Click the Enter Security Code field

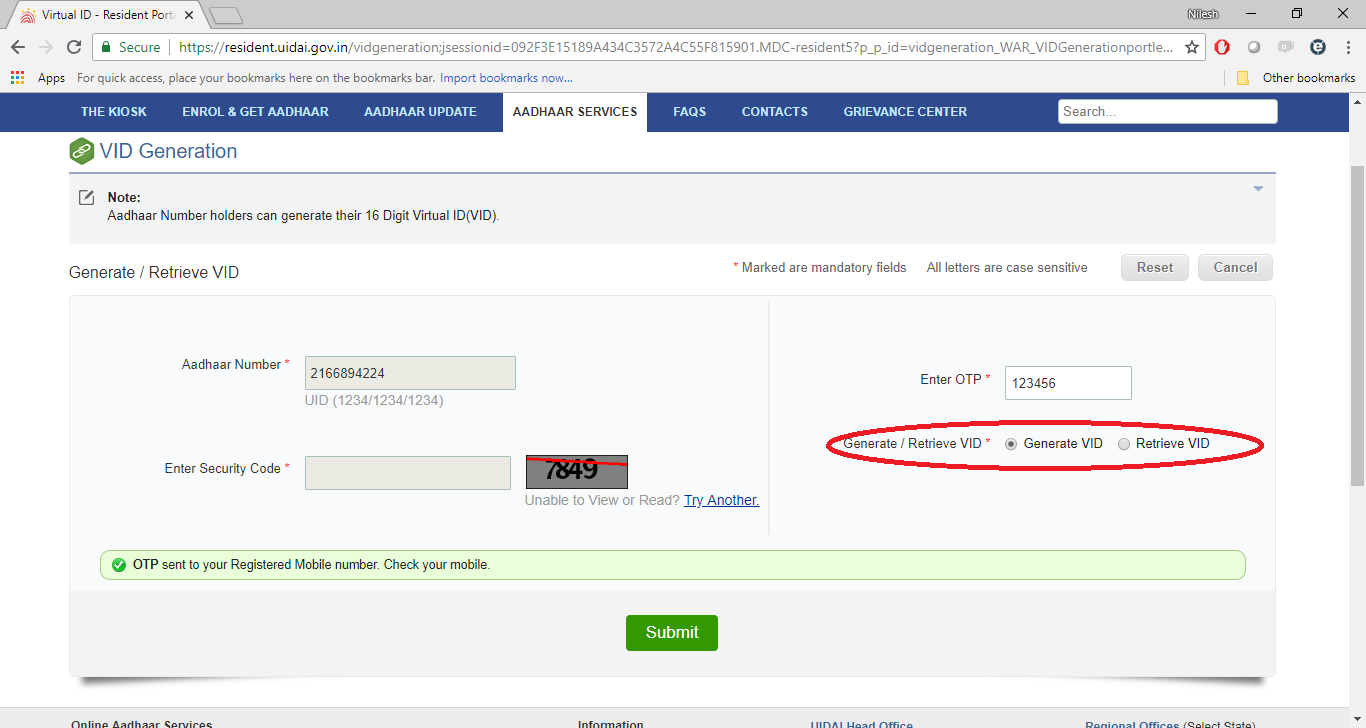pos(408,473)
